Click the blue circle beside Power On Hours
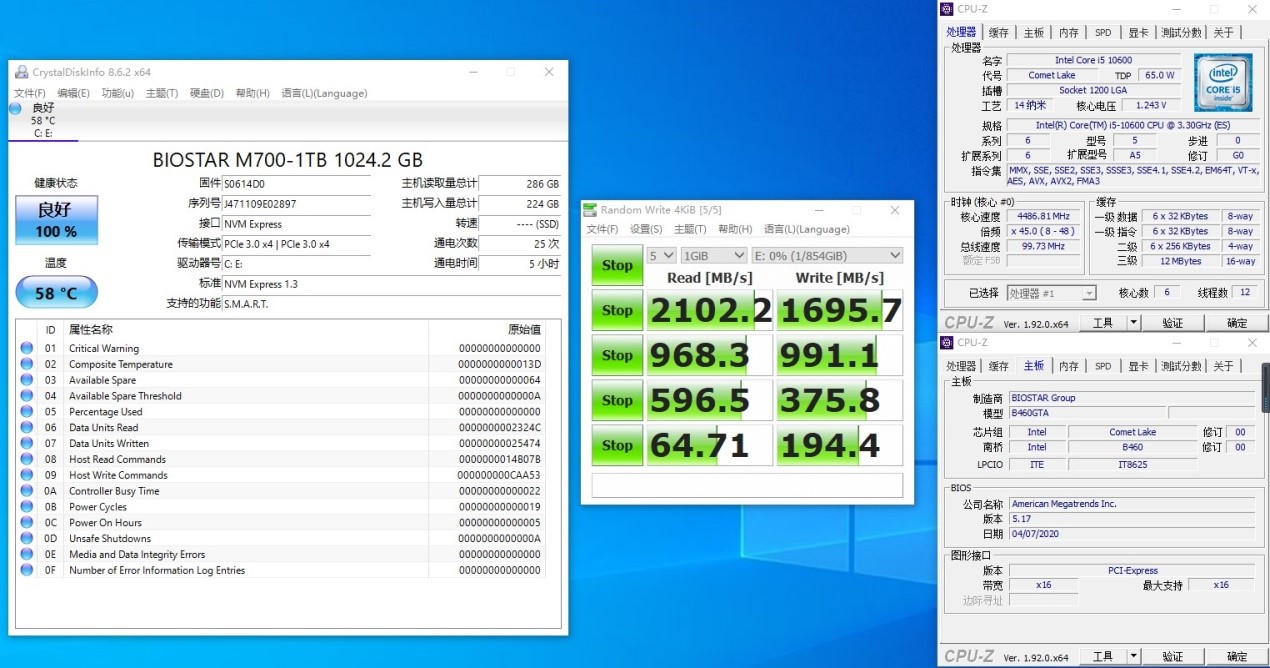 (26, 523)
